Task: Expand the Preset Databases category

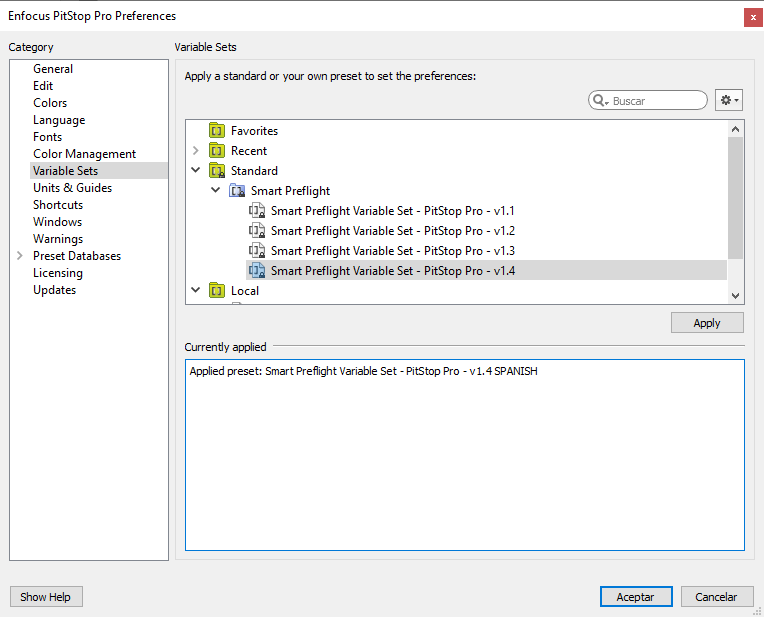Action: click(x=19, y=255)
